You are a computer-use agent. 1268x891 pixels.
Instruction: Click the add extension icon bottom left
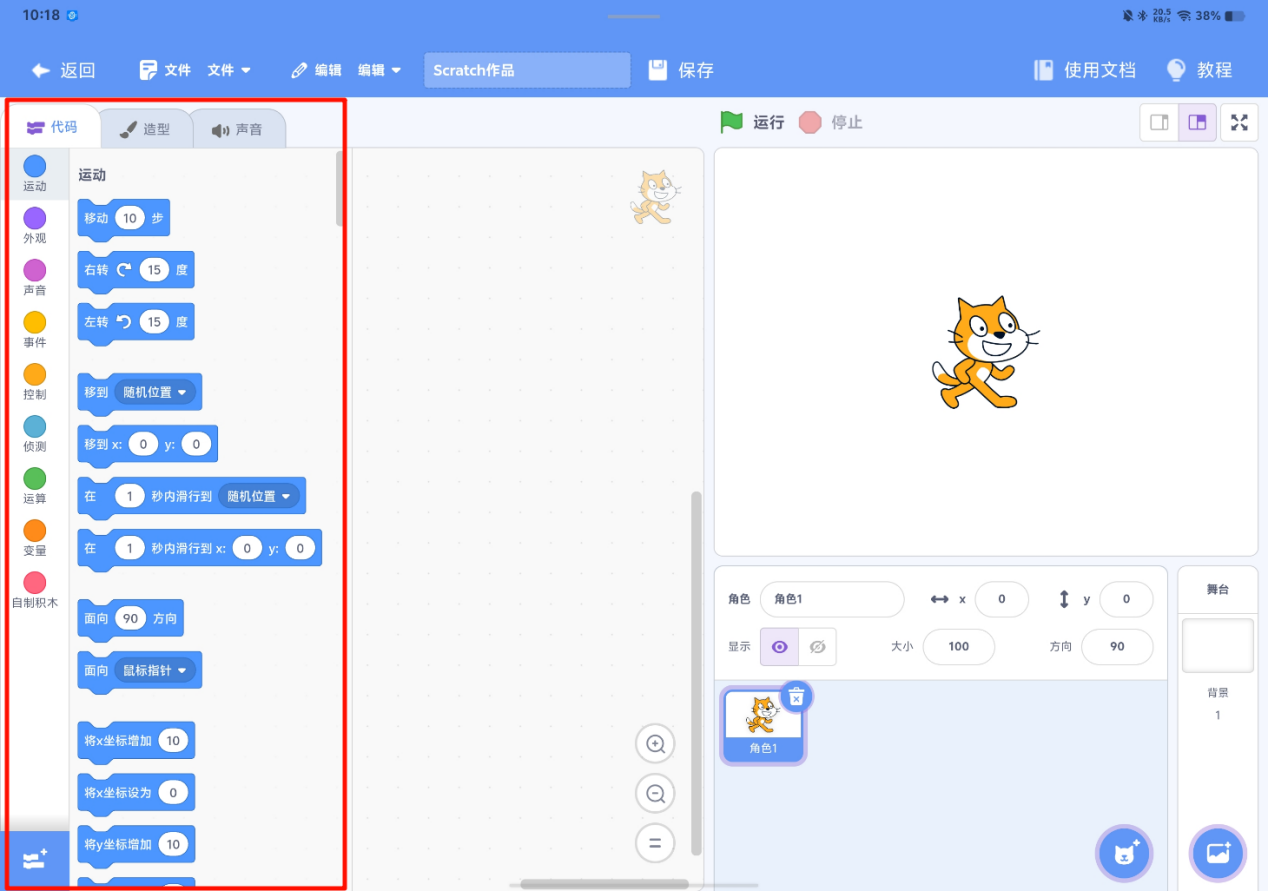point(32,860)
